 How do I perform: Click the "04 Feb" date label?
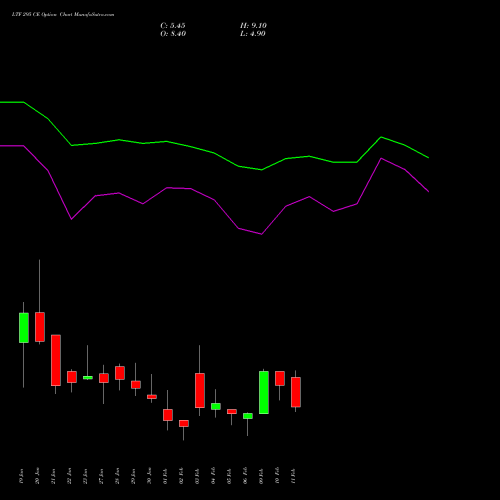click(x=213, y=476)
